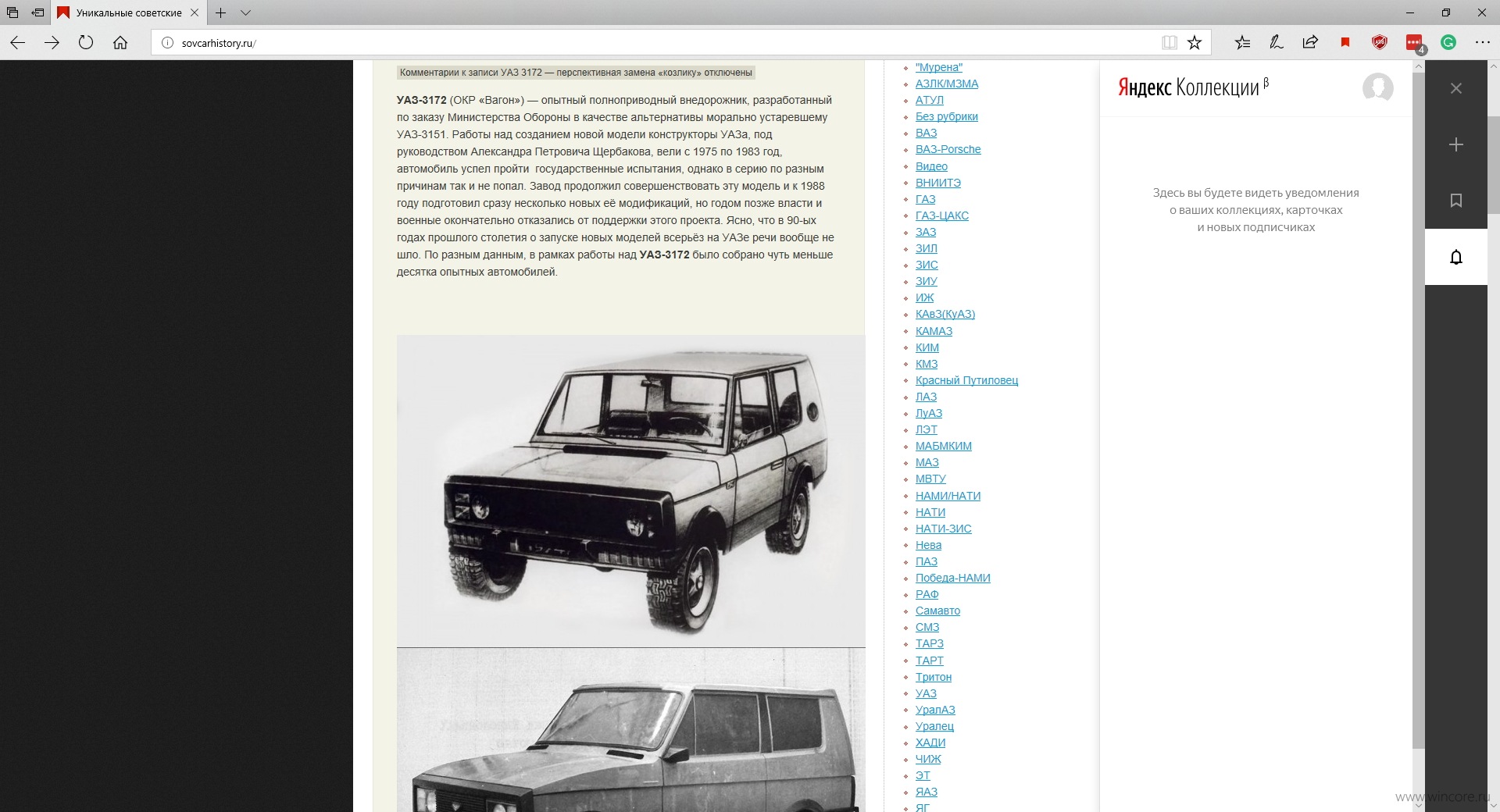Image resolution: width=1500 pixels, height=812 pixels.
Task: Open reading view icon
Action: [x=1169, y=43]
